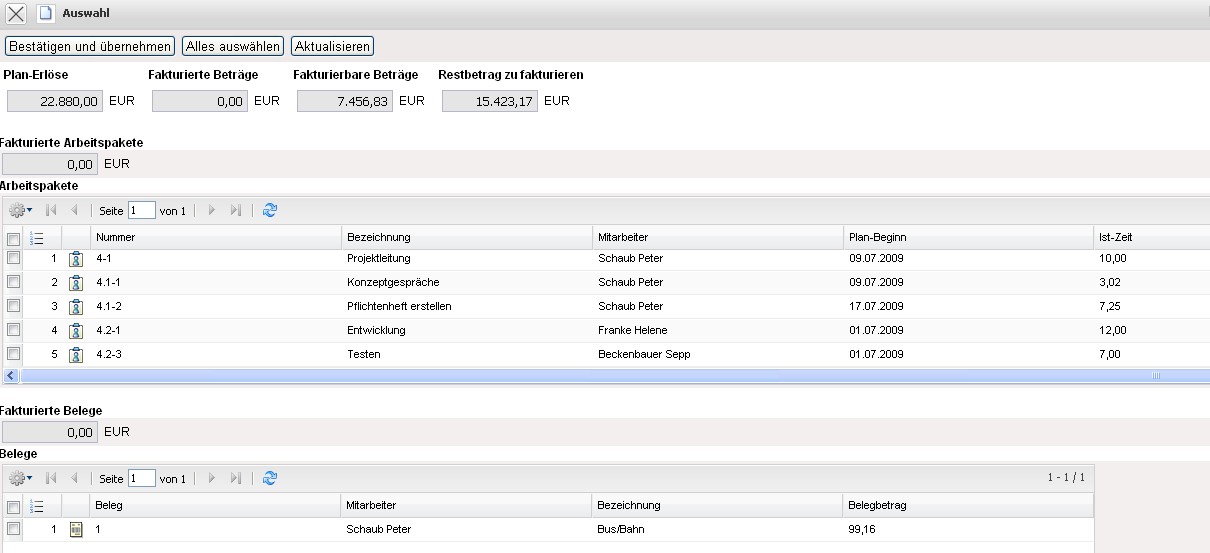1210x553 pixels.
Task: Open the gear settings dropdown above Belege
Action: pyautogui.click(x=20, y=478)
